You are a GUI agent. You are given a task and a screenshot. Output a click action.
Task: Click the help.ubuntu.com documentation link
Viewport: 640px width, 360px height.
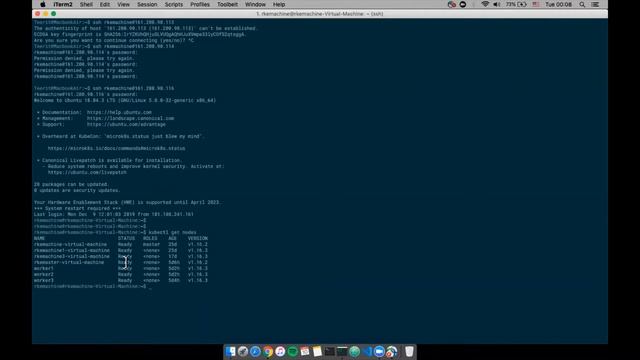pyautogui.click(x=119, y=112)
